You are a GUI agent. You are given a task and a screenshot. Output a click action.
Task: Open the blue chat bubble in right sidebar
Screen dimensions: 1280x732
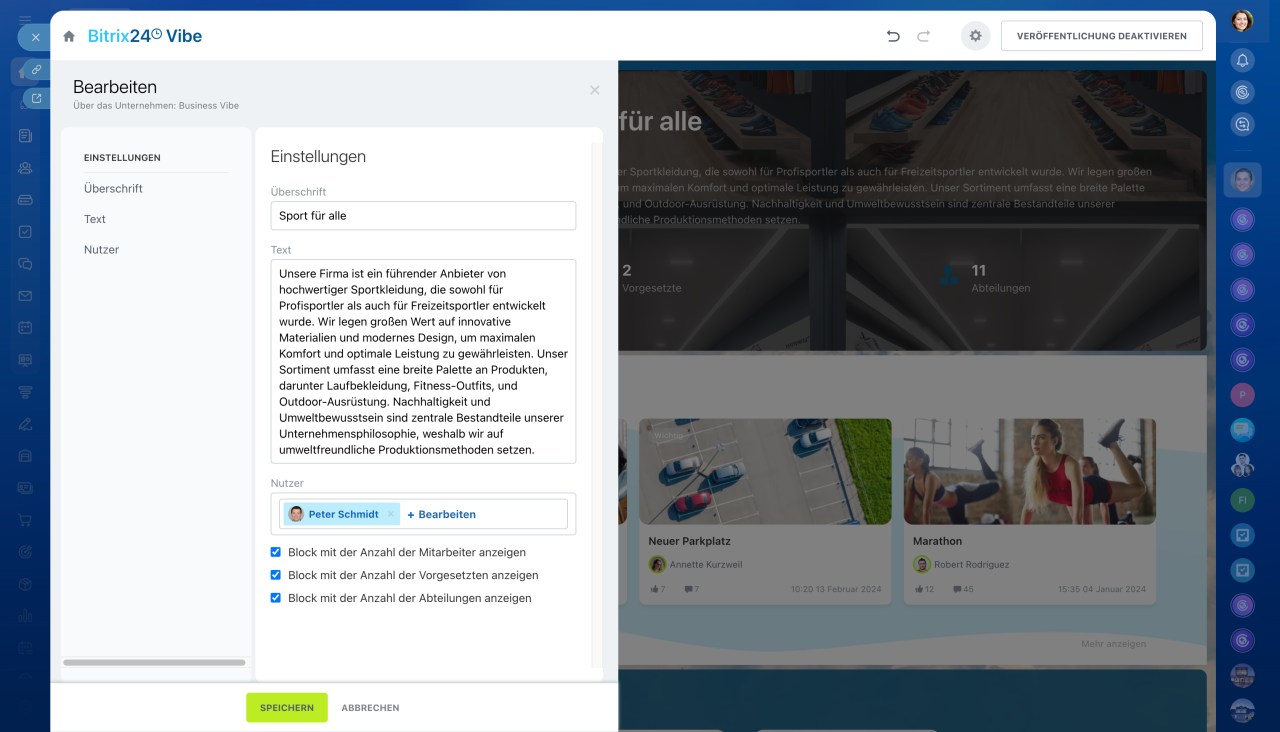pos(1242,429)
